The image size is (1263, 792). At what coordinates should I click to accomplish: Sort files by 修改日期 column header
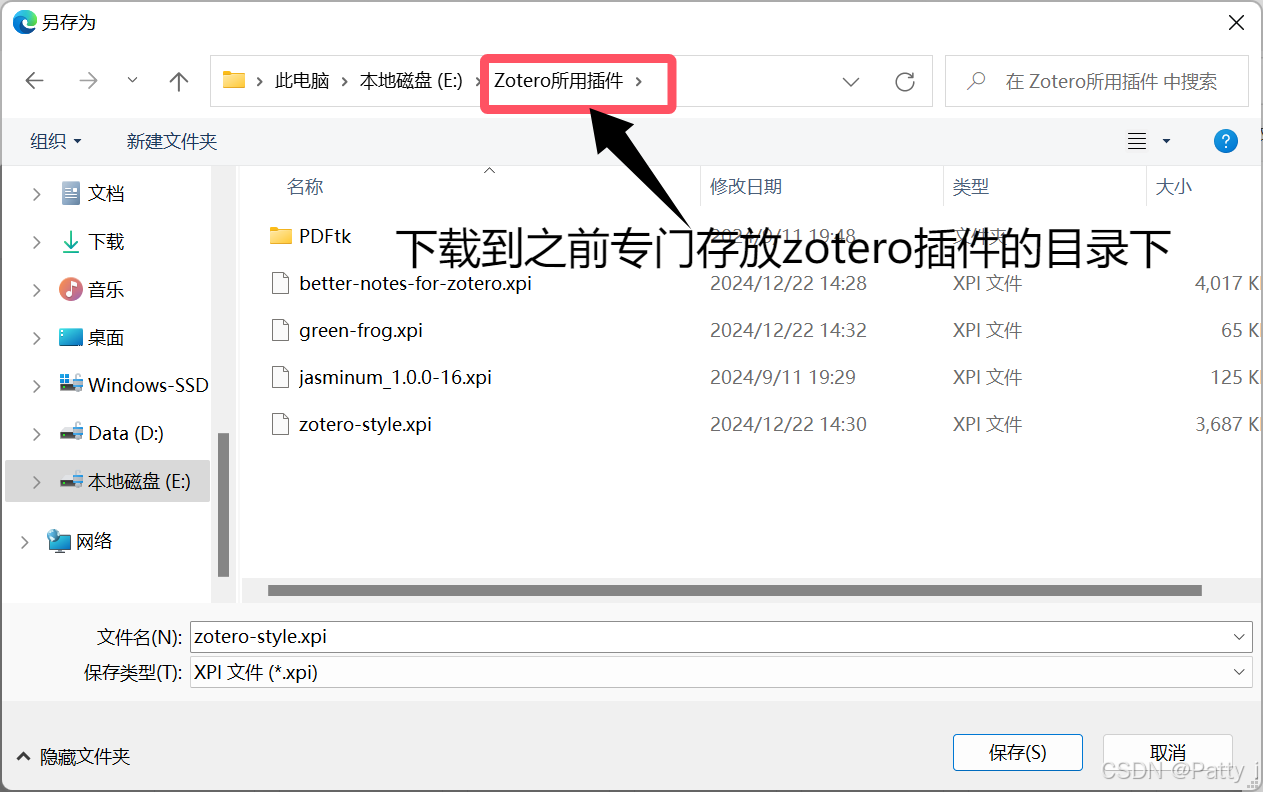[x=746, y=187]
